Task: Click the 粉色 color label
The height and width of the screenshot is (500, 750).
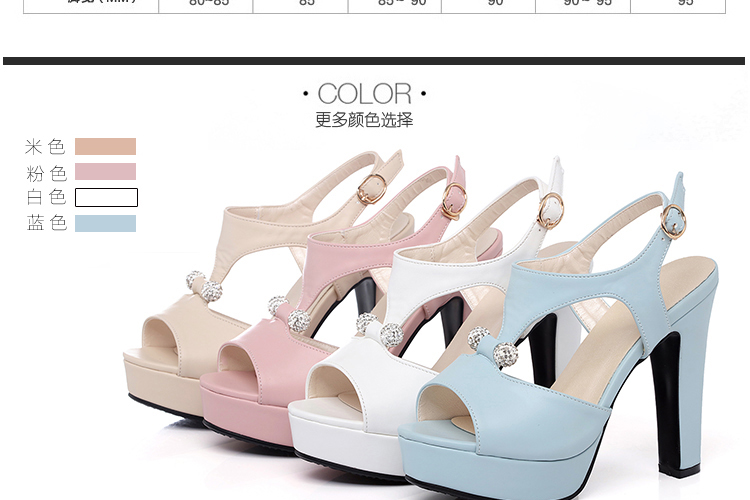Action: [x=46, y=172]
